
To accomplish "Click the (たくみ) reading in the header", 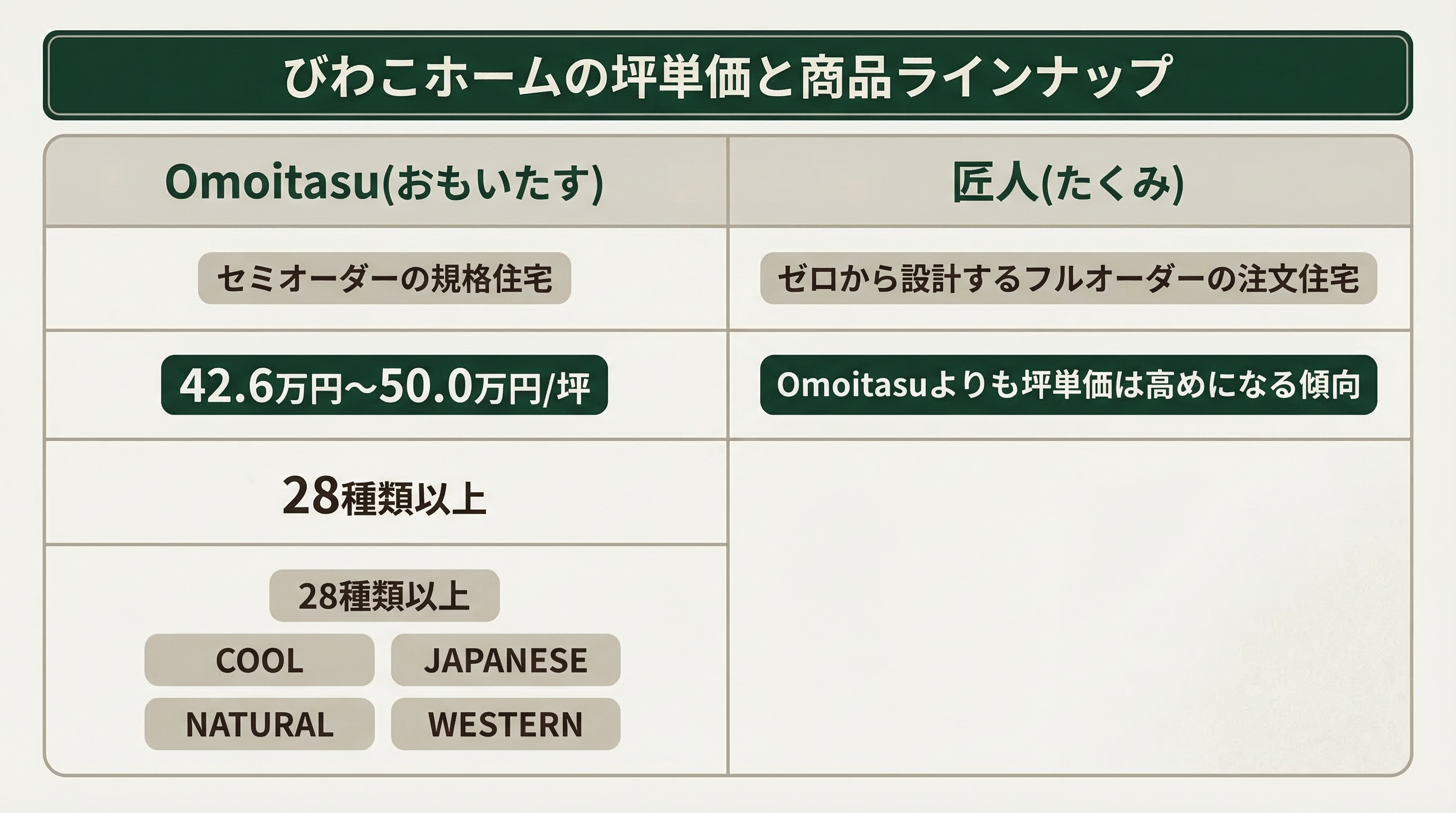I will tap(1112, 184).
